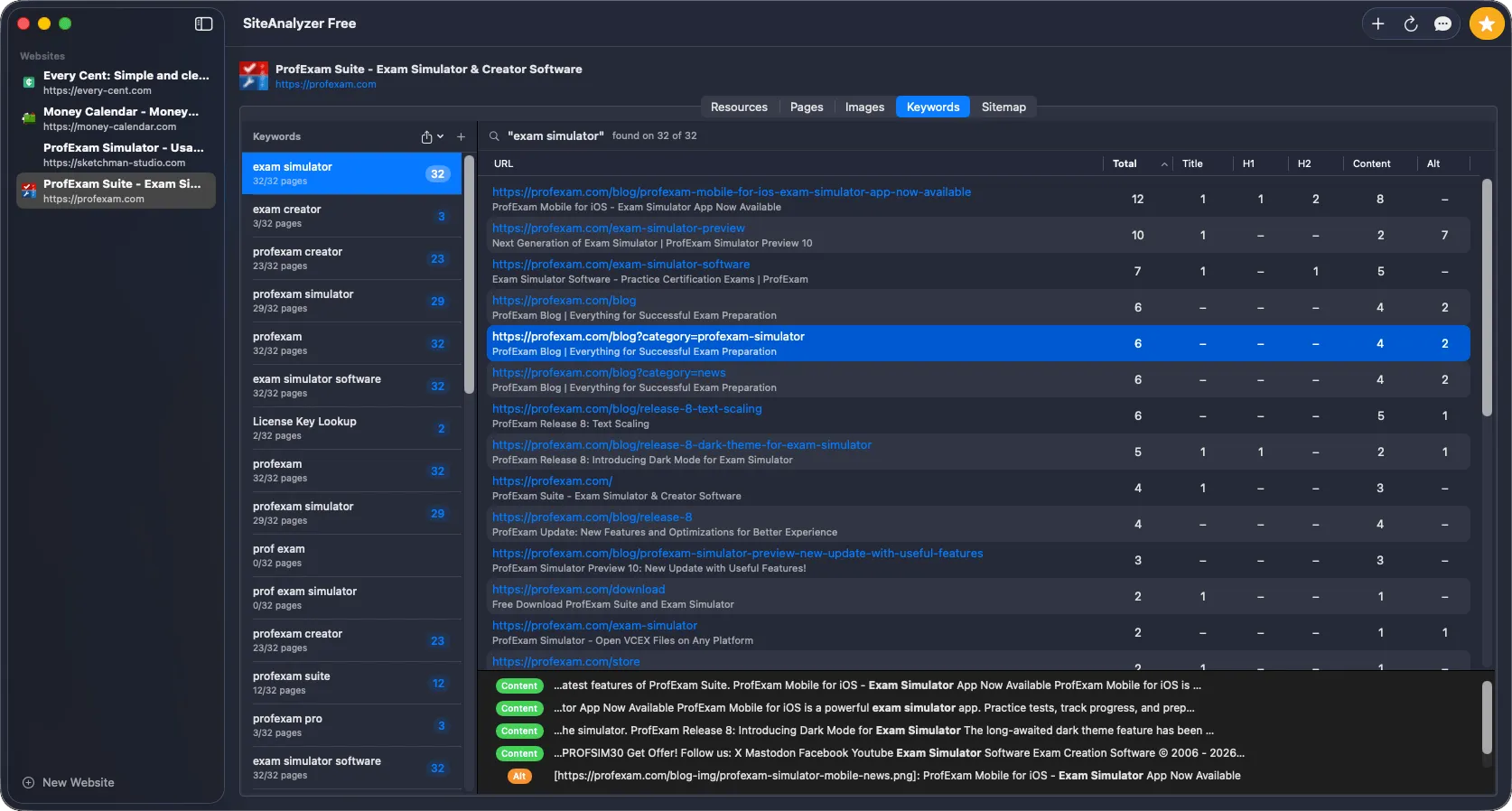Select the 'profexam suite' keyword

(x=351, y=683)
